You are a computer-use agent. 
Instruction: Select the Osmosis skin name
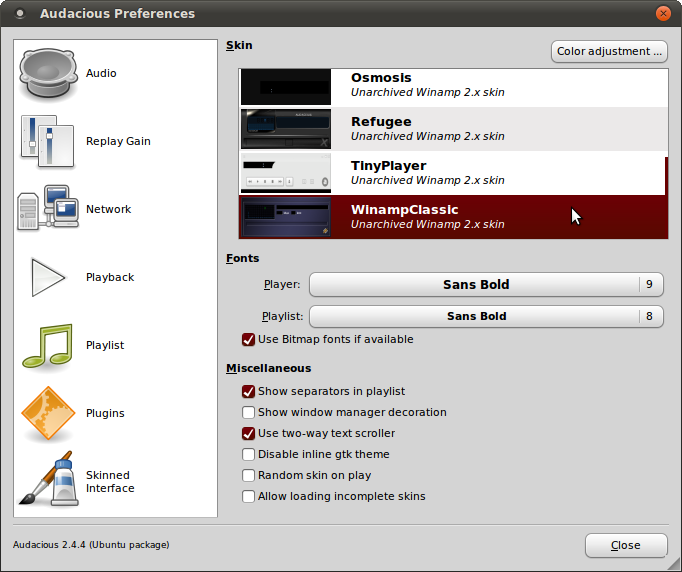(x=381, y=77)
